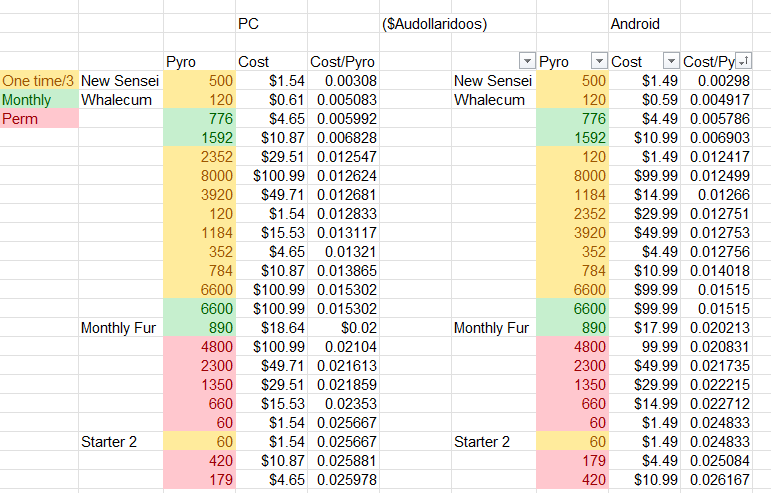This screenshot has height=493, width=771.
Task: Select the cell with value 0.022215
Action: (x=716, y=385)
